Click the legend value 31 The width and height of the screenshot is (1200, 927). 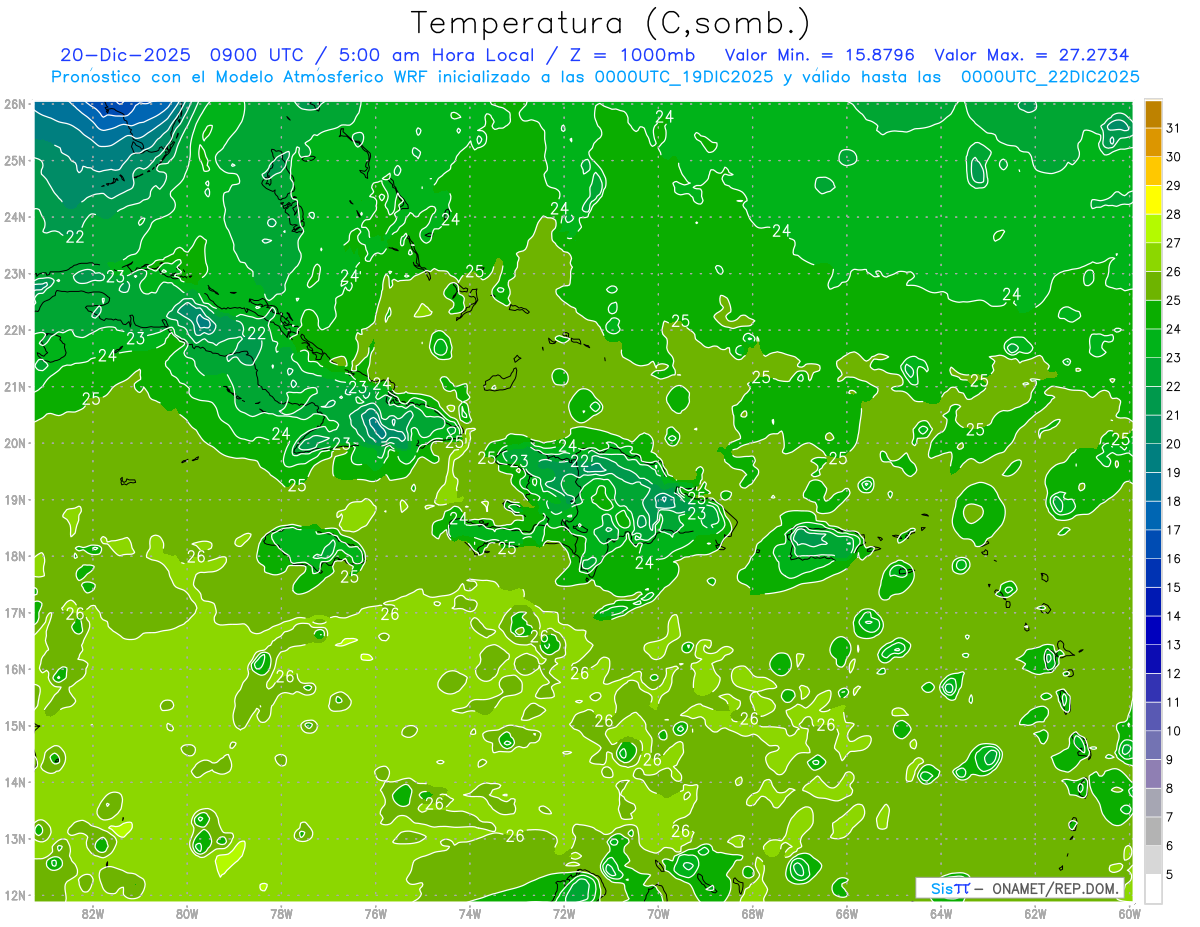coord(1173,128)
